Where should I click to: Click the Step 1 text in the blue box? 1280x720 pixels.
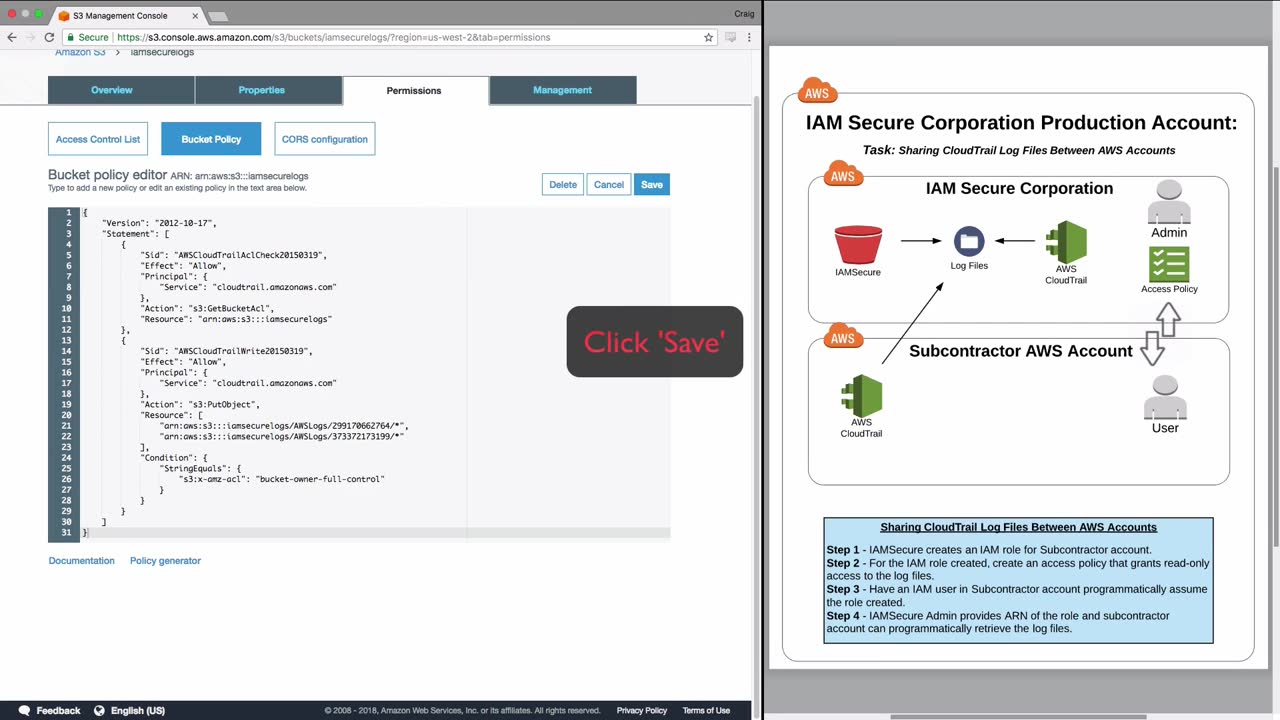coord(989,550)
